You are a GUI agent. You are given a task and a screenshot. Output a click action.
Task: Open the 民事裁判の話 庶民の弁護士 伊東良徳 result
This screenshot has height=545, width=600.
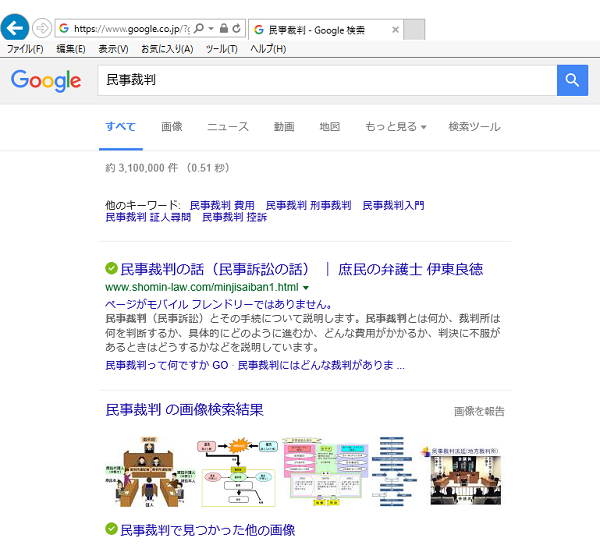coord(302,269)
